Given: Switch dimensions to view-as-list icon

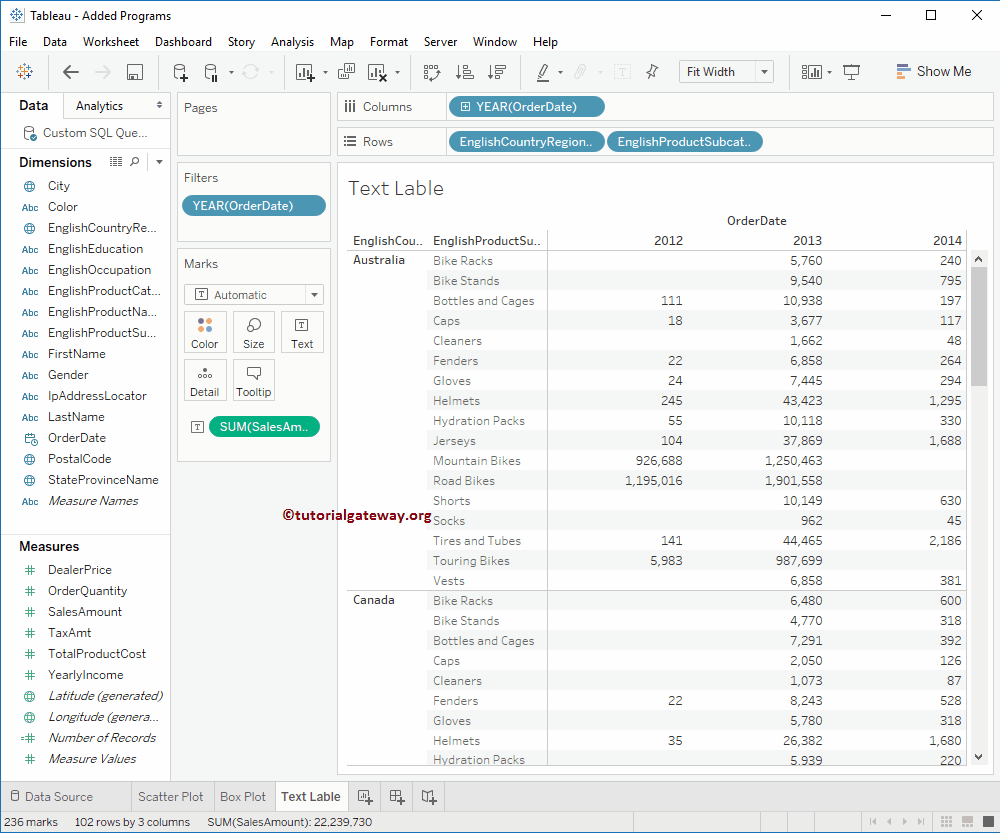Looking at the screenshot, I should 116,162.
